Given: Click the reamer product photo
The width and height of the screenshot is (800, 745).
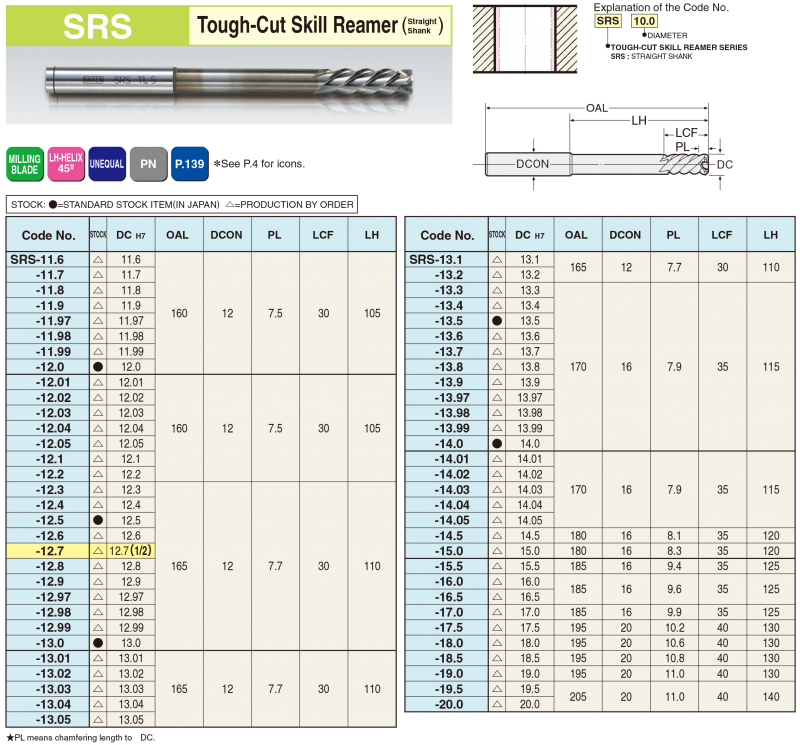Looking at the screenshot, I should (x=229, y=85).
